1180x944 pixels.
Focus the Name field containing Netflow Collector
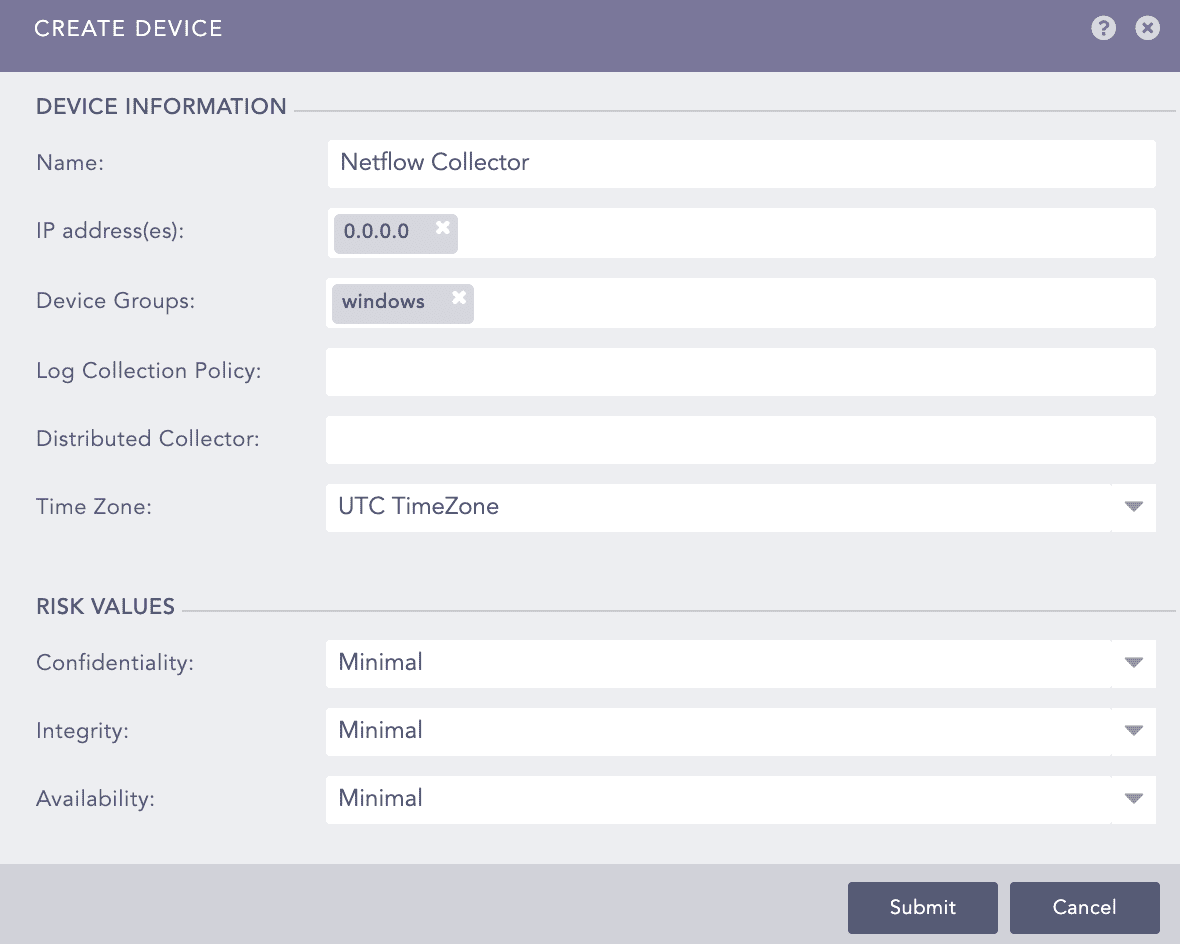pos(740,163)
